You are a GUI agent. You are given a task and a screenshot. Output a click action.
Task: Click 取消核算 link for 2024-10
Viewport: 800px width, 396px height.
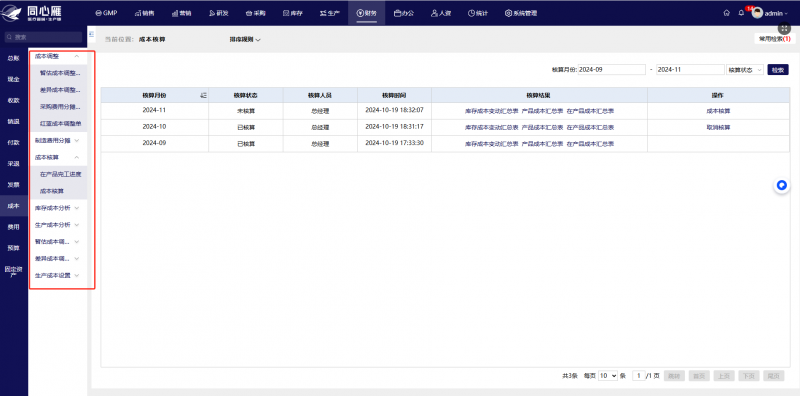pos(718,128)
